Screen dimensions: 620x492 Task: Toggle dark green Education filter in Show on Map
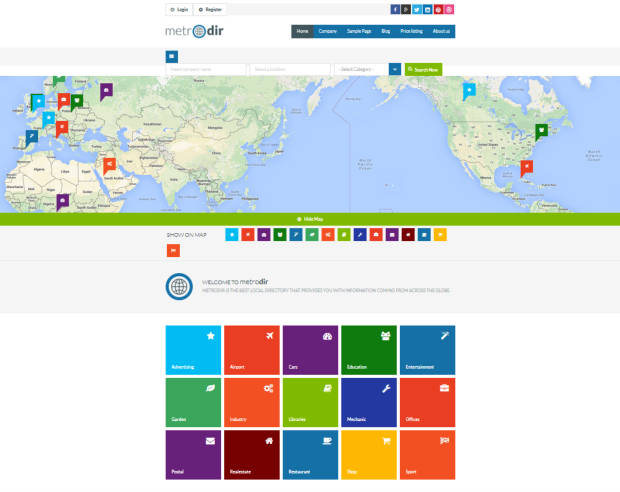pos(280,235)
